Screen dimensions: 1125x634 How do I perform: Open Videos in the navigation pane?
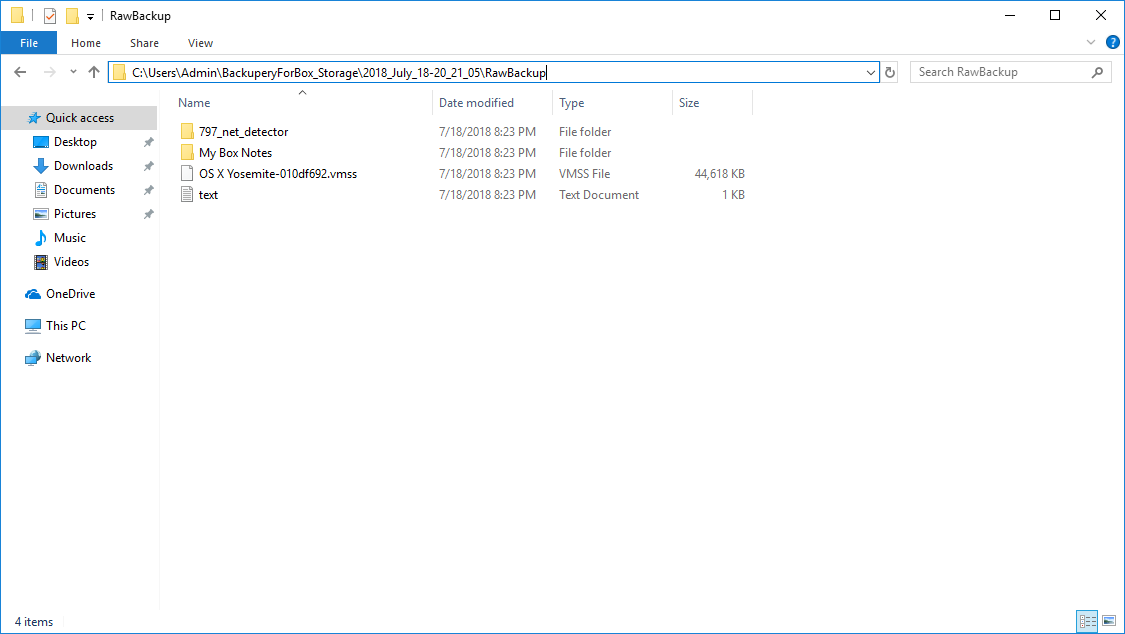pos(71,262)
